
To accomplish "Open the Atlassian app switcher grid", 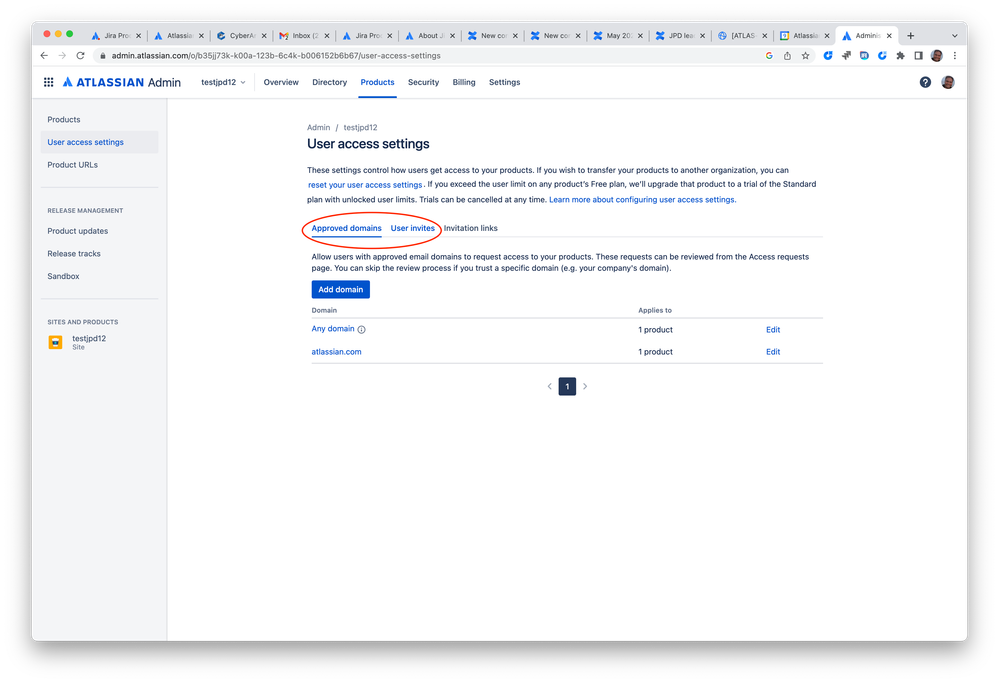I will coord(48,81).
